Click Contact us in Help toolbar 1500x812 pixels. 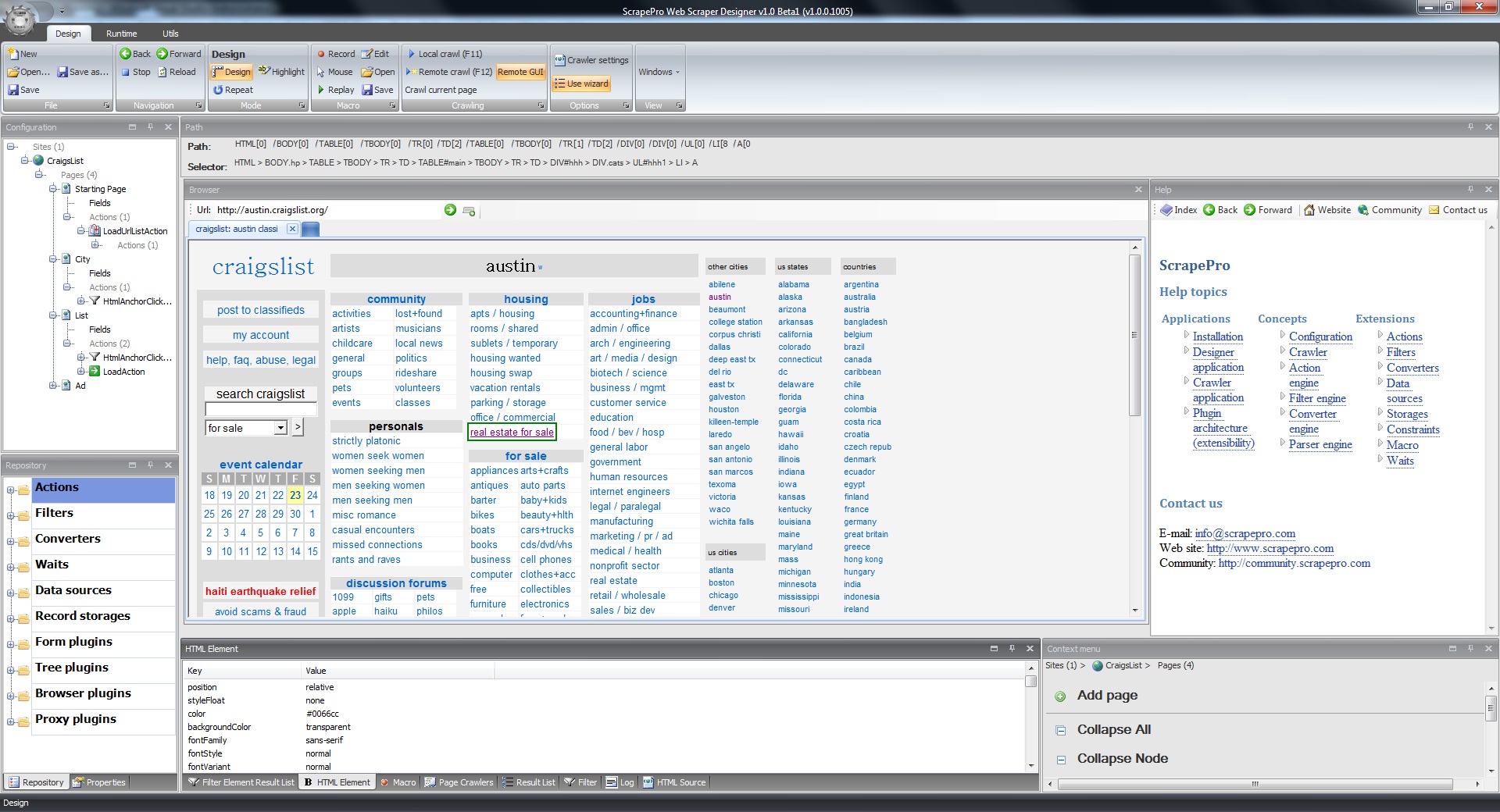(x=1458, y=210)
